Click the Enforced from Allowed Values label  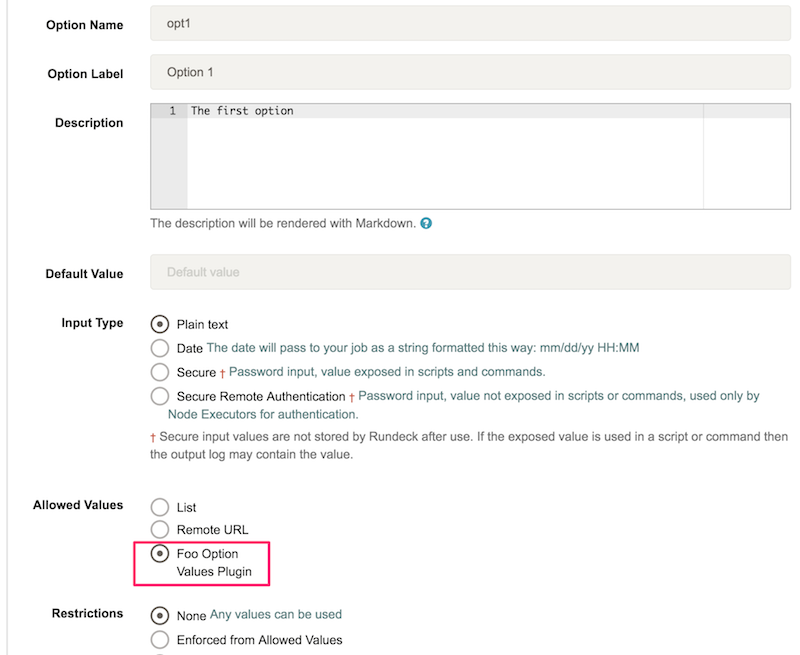coord(259,640)
